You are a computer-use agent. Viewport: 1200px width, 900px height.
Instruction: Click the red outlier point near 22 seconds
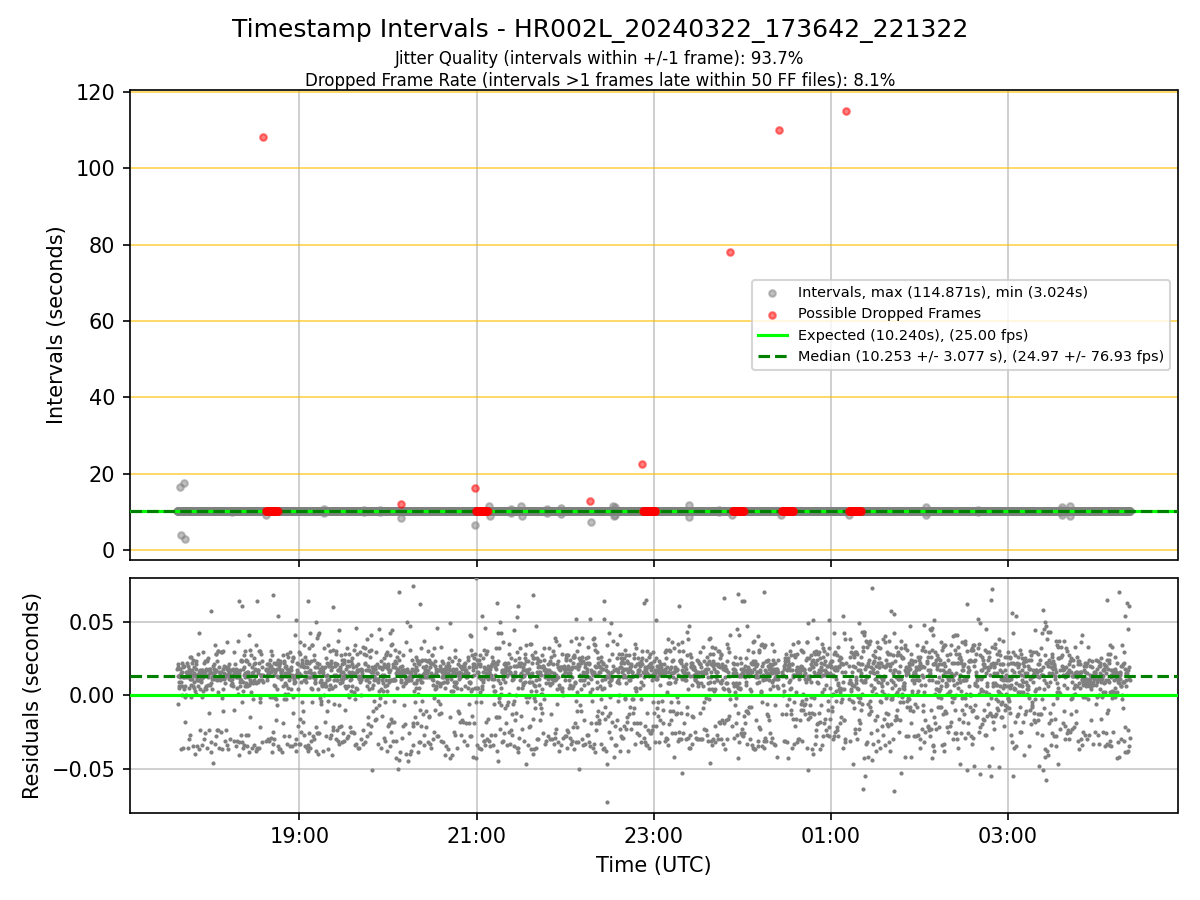pos(642,464)
